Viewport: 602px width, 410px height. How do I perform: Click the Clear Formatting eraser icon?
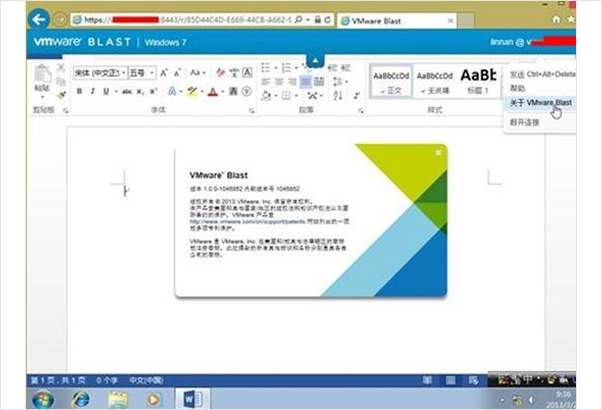220,73
